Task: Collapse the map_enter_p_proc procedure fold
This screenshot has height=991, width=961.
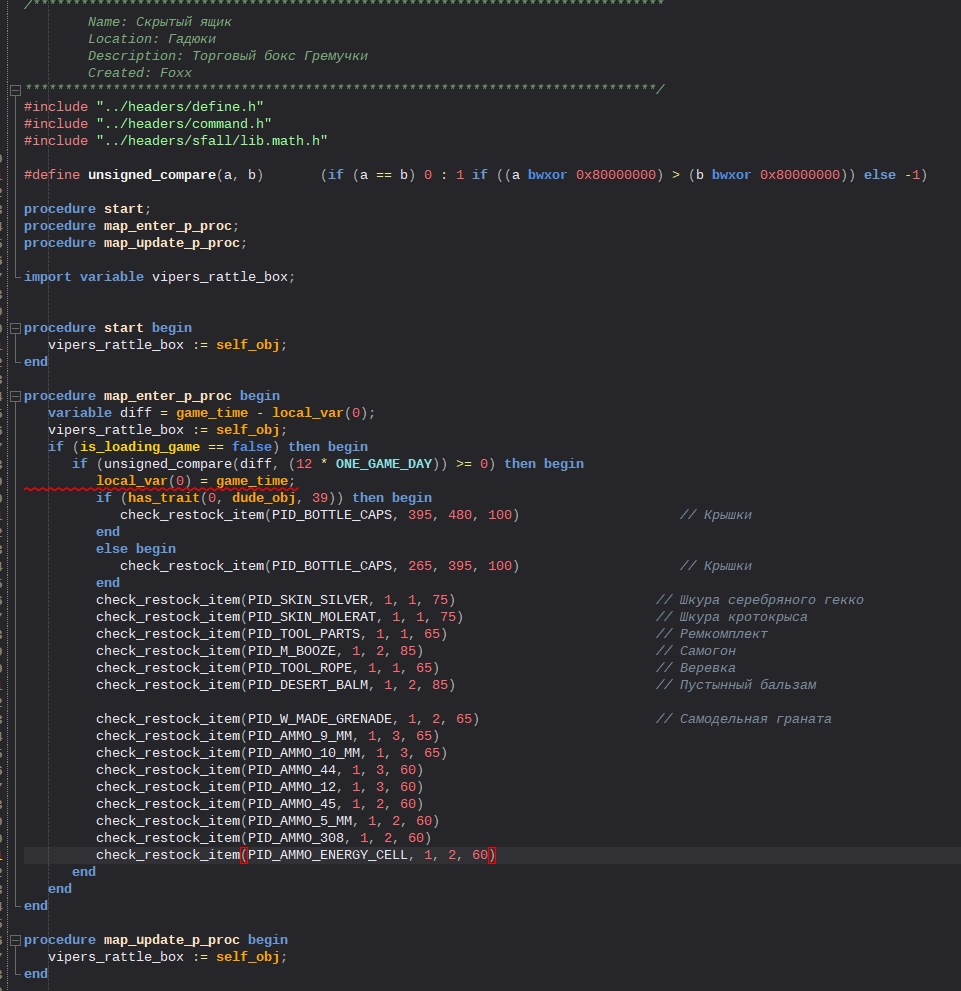Action: [x=16, y=396]
